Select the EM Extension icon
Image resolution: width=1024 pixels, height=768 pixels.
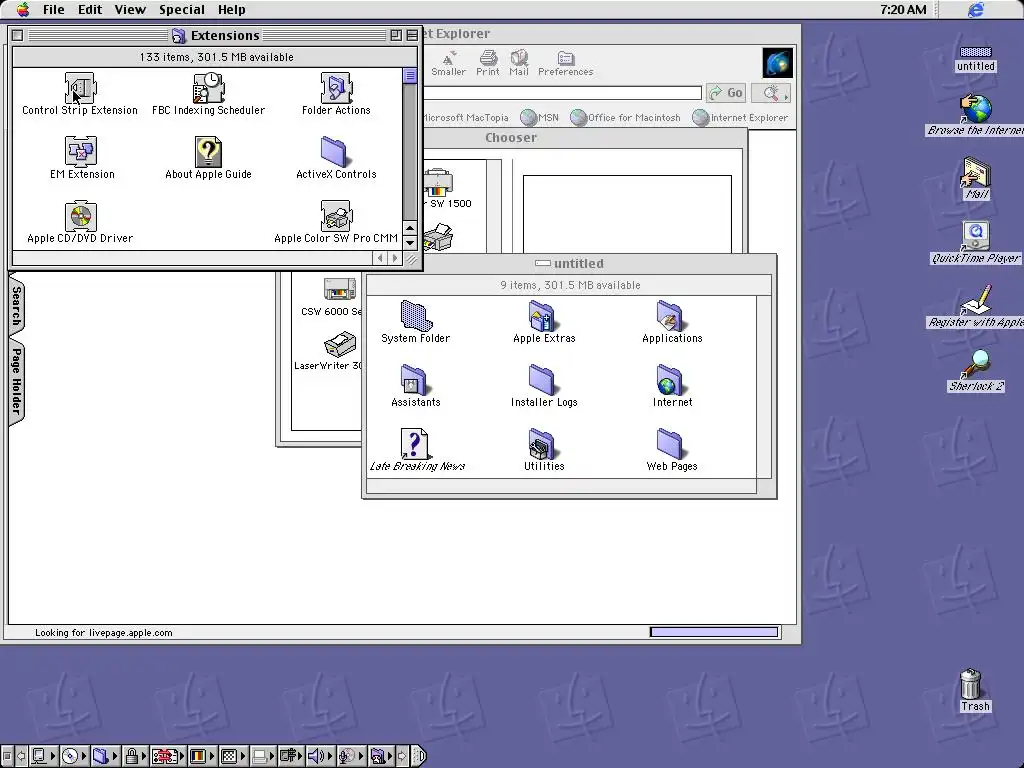(x=81, y=152)
